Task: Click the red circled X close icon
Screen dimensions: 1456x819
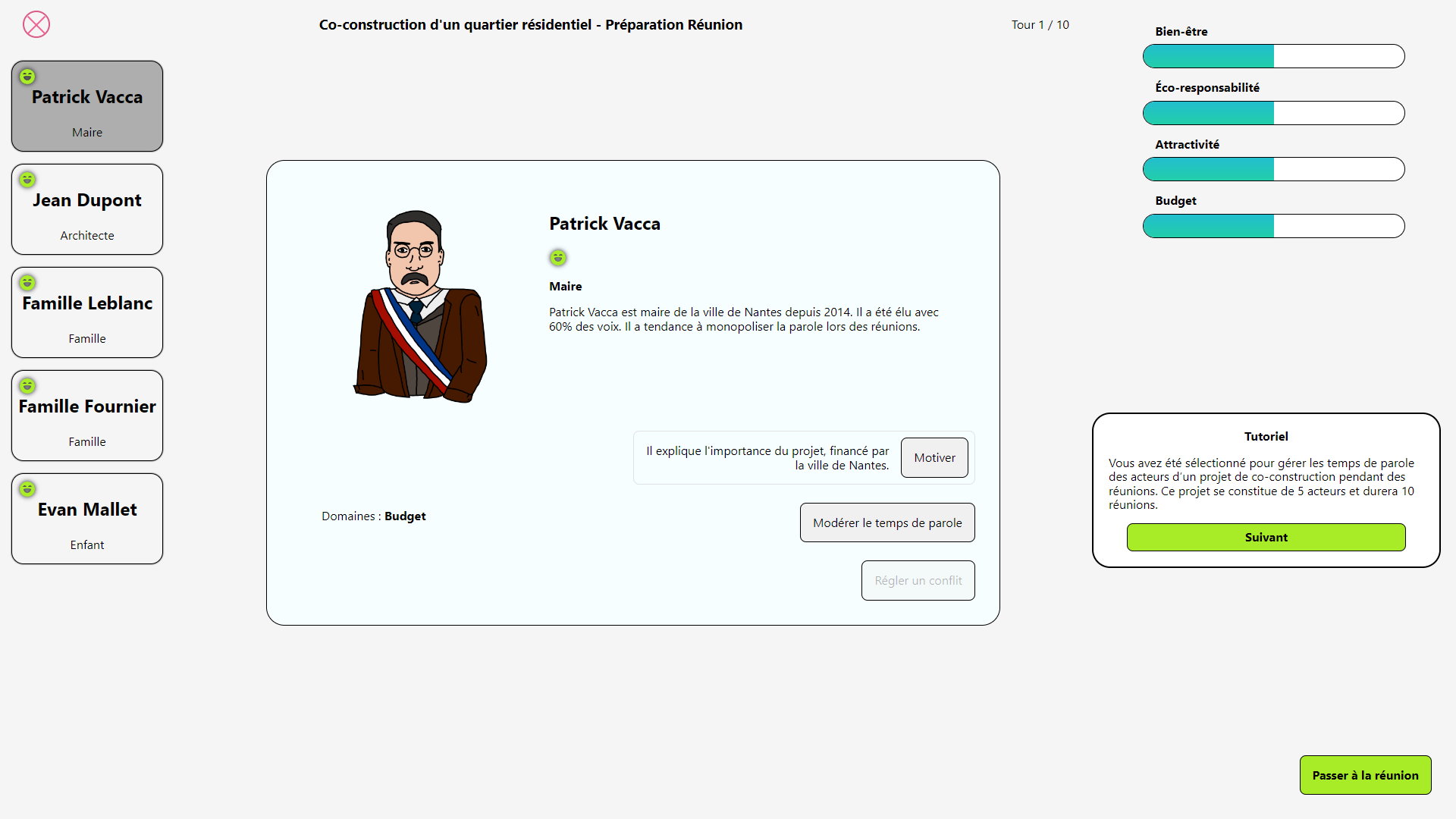Action: tap(36, 25)
